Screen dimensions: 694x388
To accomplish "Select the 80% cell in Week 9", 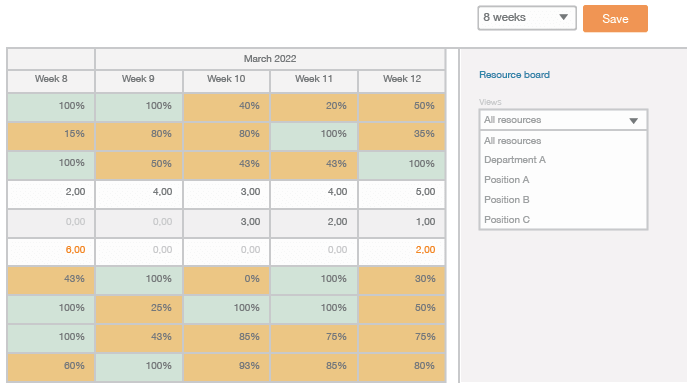I will tap(139, 136).
